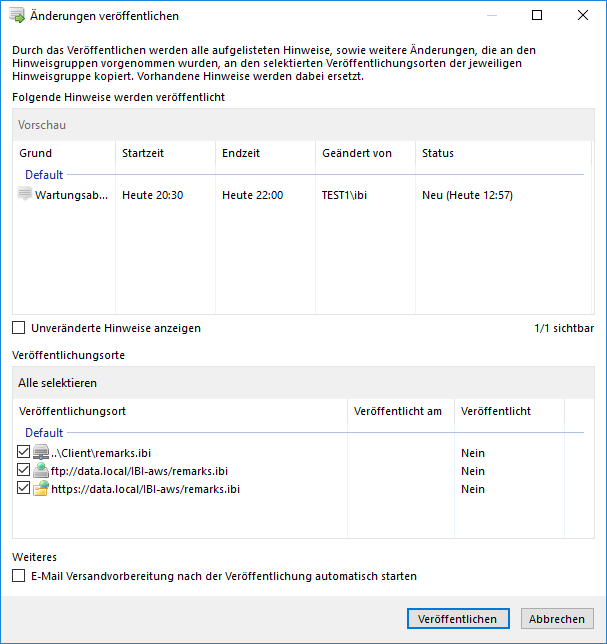The height and width of the screenshot is (644, 607).
Task: Click the local drive icon for Client\remarks.ibi
Action: 41,453
